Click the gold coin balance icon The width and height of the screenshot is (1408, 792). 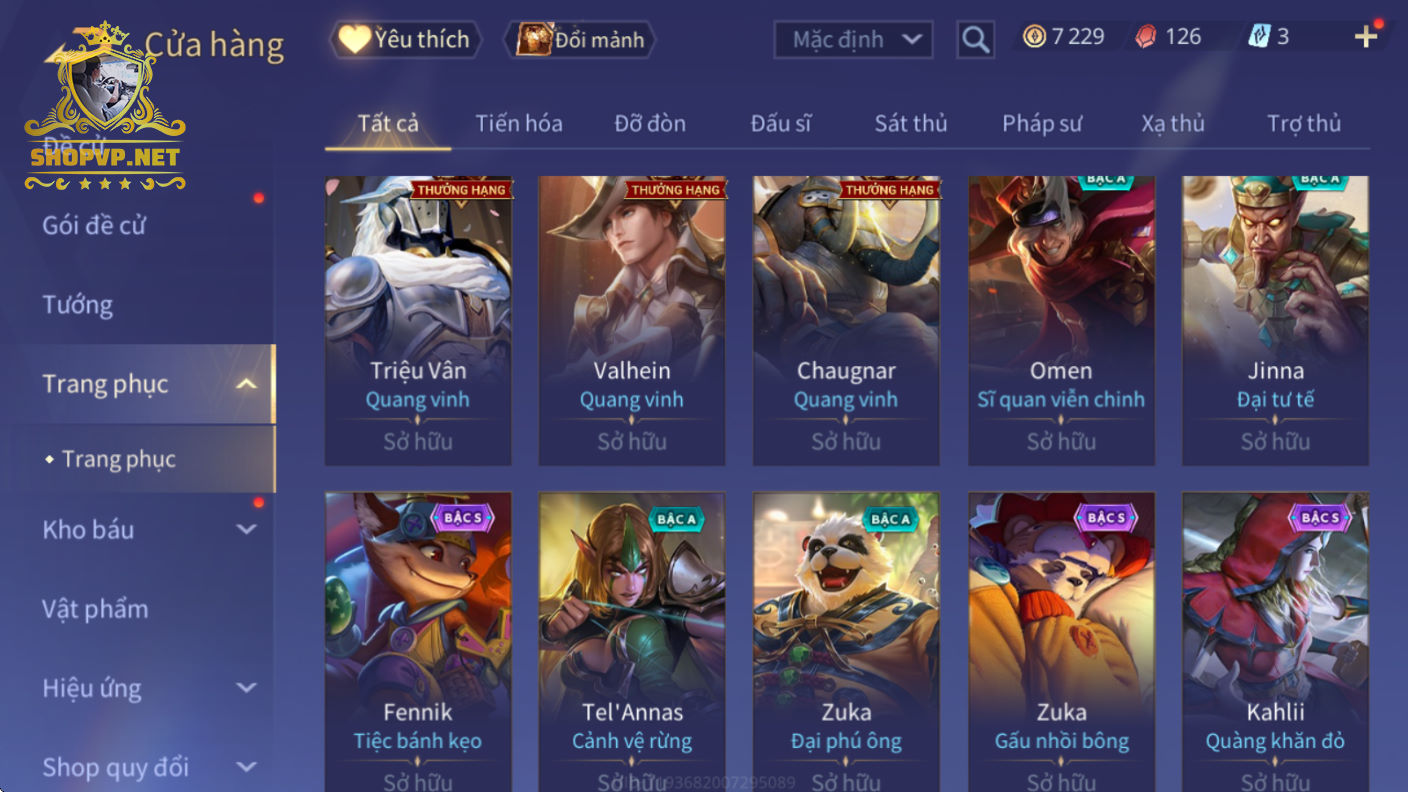(1034, 37)
